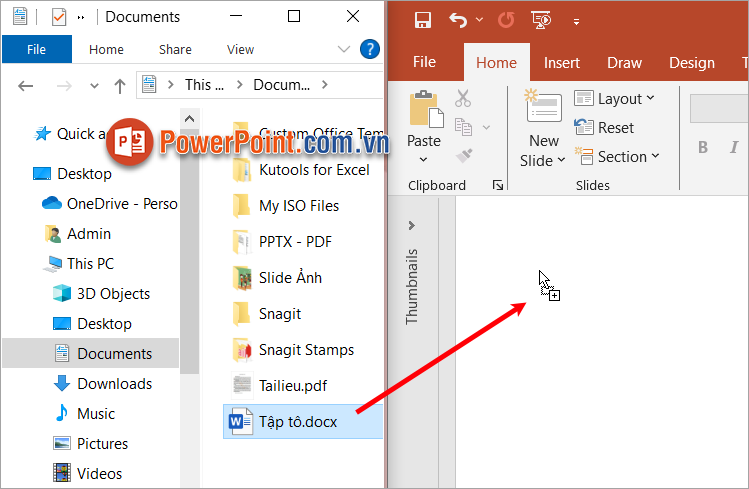
Task: Expand the Thumbnails pane arrow
Action: point(412,225)
